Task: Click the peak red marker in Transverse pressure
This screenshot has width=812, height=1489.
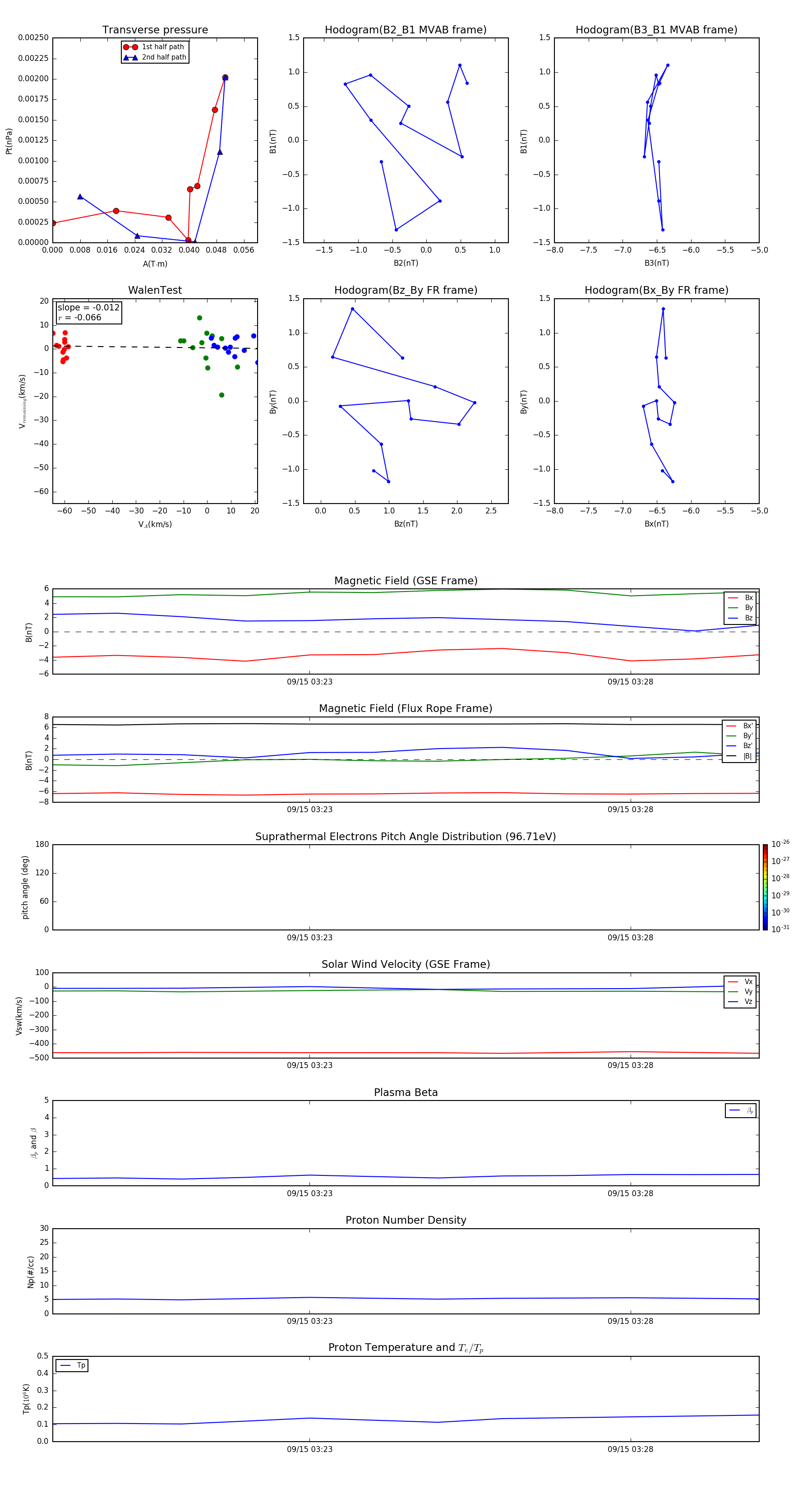Action: click(x=225, y=78)
